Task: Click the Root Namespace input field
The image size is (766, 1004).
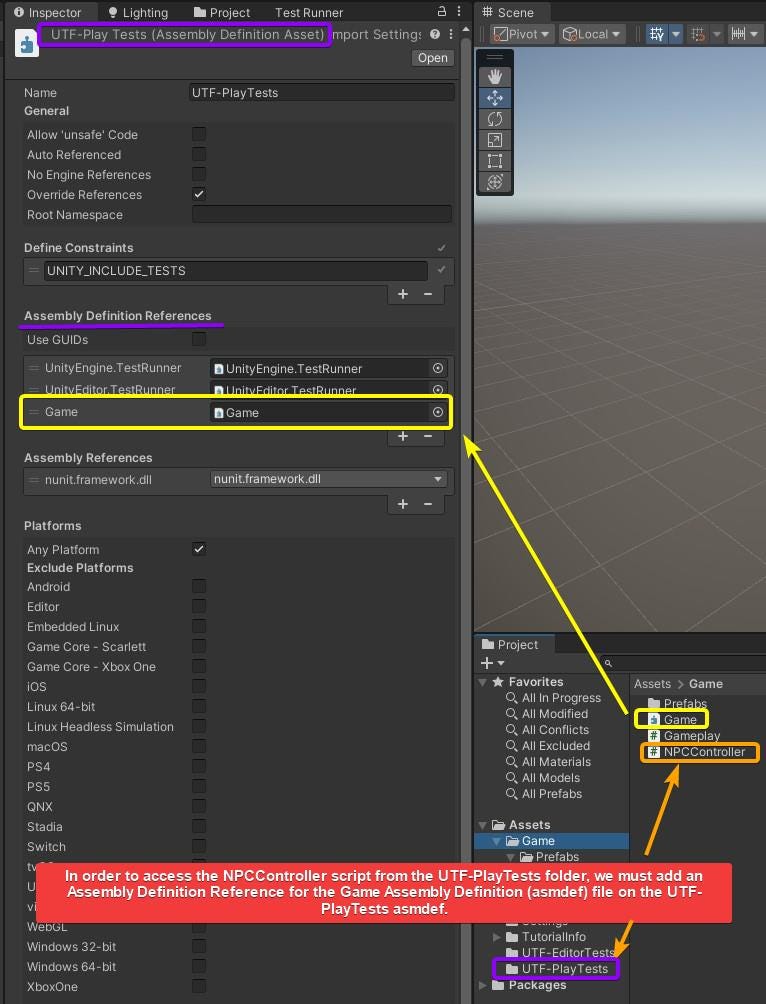Action: [x=322, y=214]
